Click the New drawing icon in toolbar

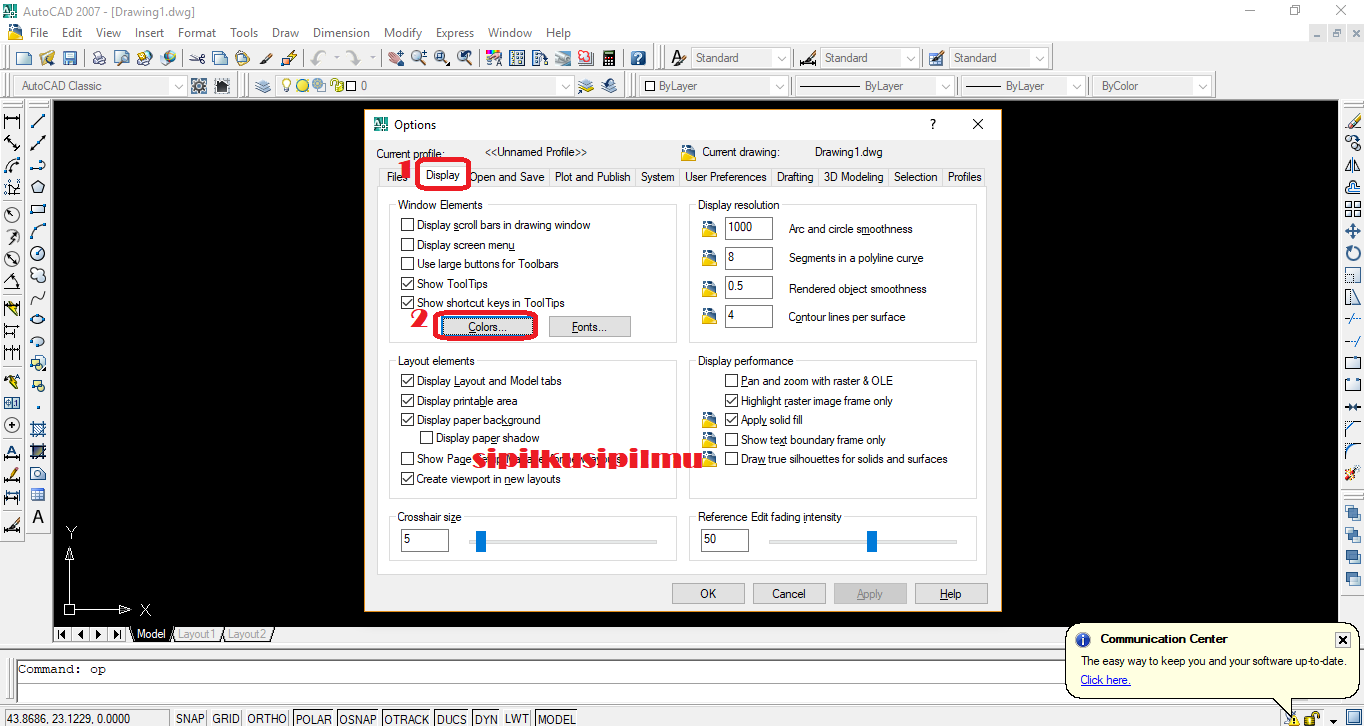click(24, 58)
